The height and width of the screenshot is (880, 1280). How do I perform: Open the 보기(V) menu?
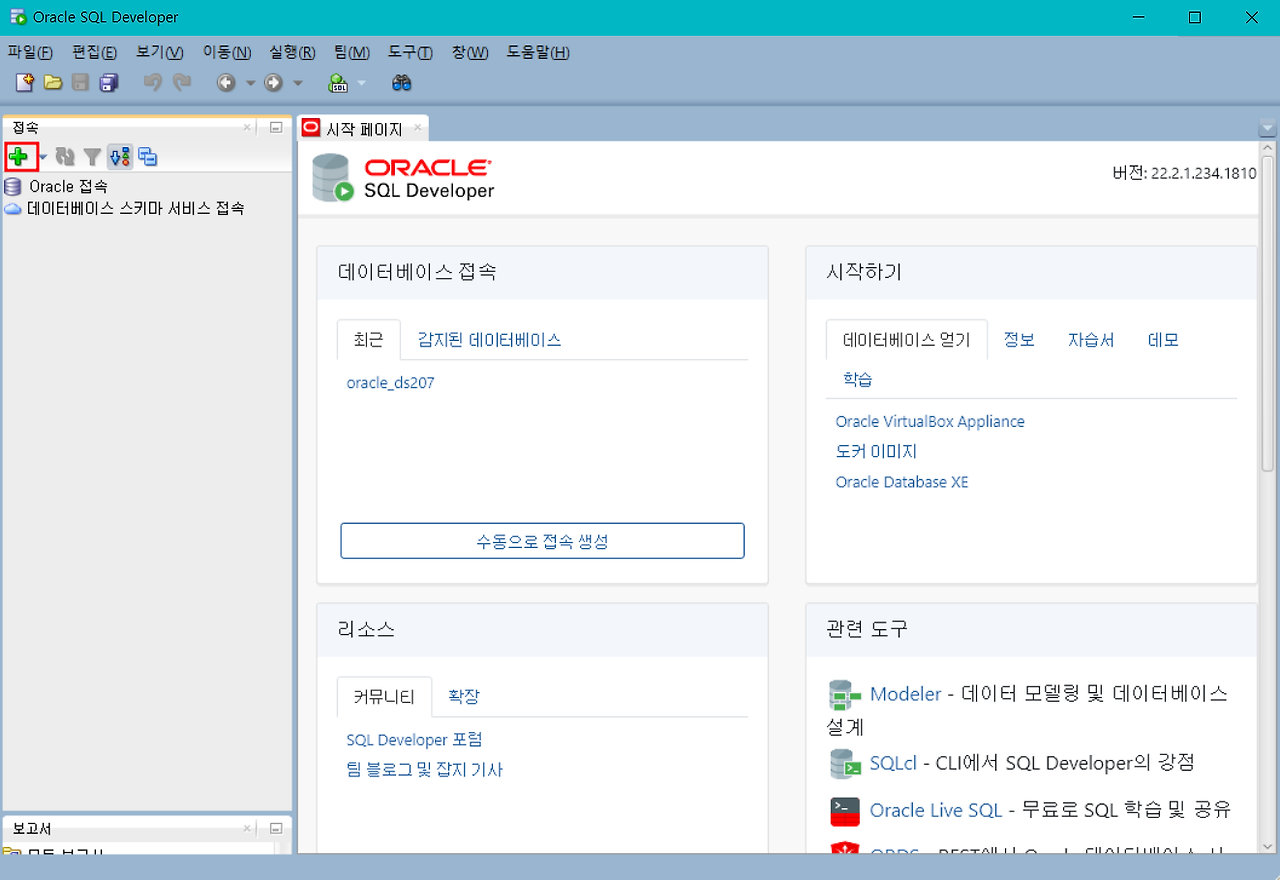pyautogui.click(x=160, y=52)
